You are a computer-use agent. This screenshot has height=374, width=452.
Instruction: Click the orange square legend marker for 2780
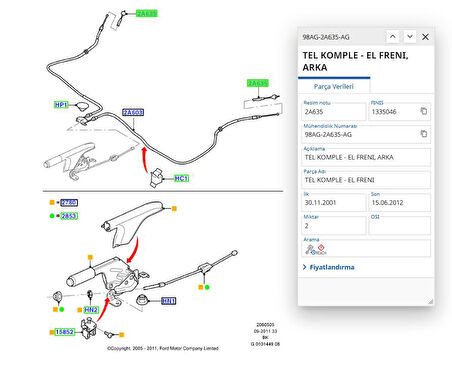click(52, 202)
